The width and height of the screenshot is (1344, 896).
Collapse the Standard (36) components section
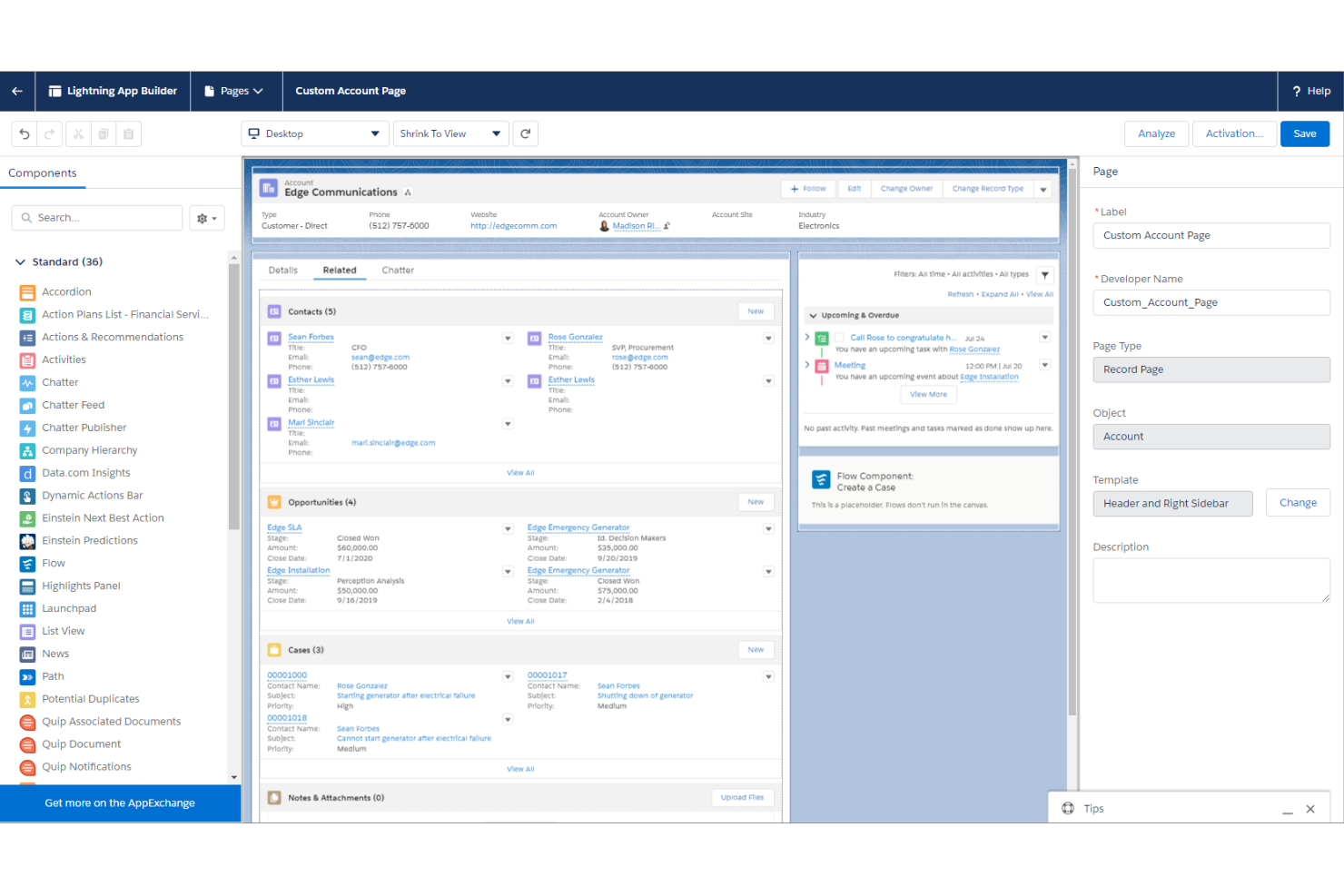[20, 262]
